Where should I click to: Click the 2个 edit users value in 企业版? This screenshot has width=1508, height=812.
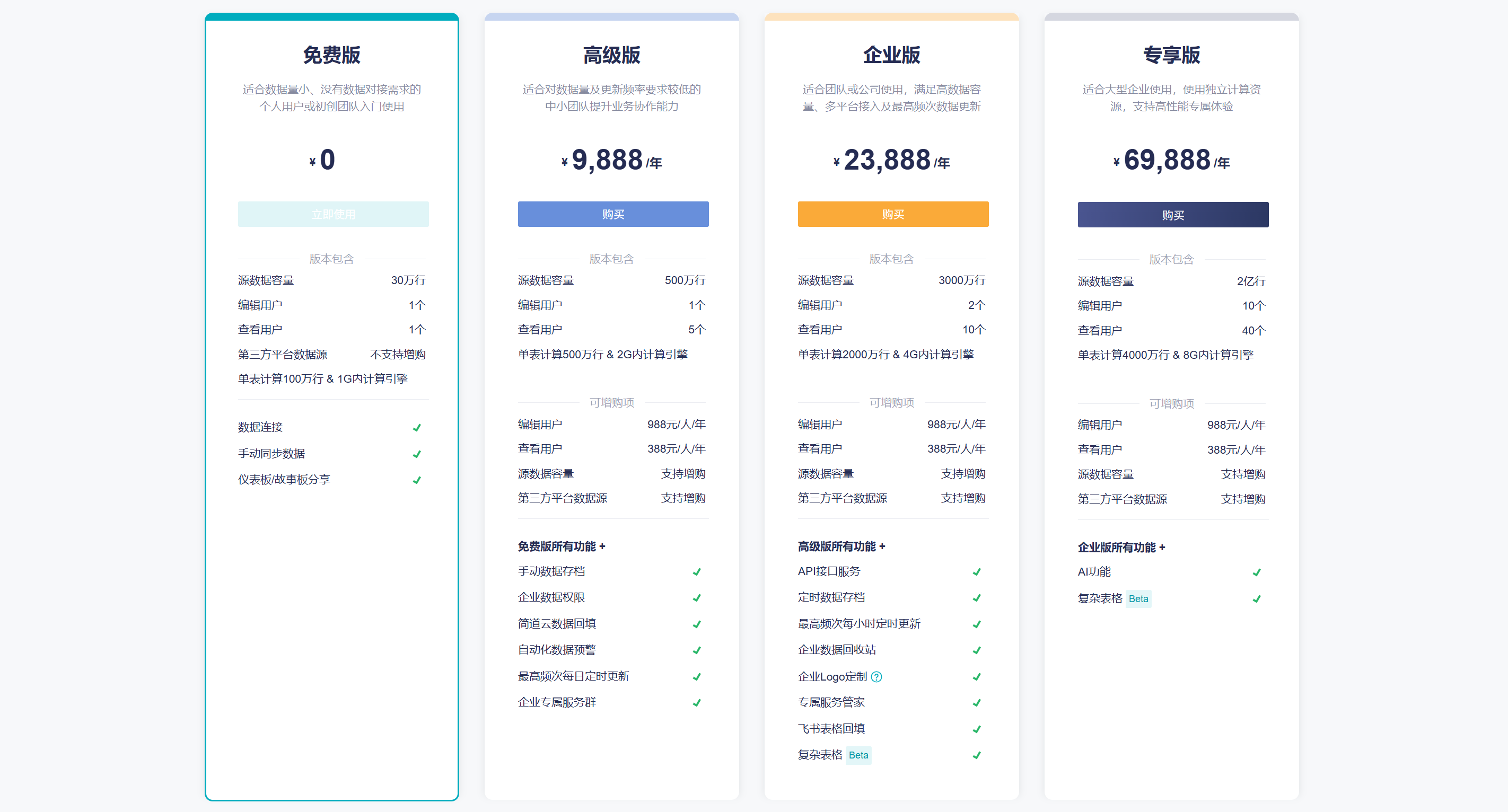[977, 305]
